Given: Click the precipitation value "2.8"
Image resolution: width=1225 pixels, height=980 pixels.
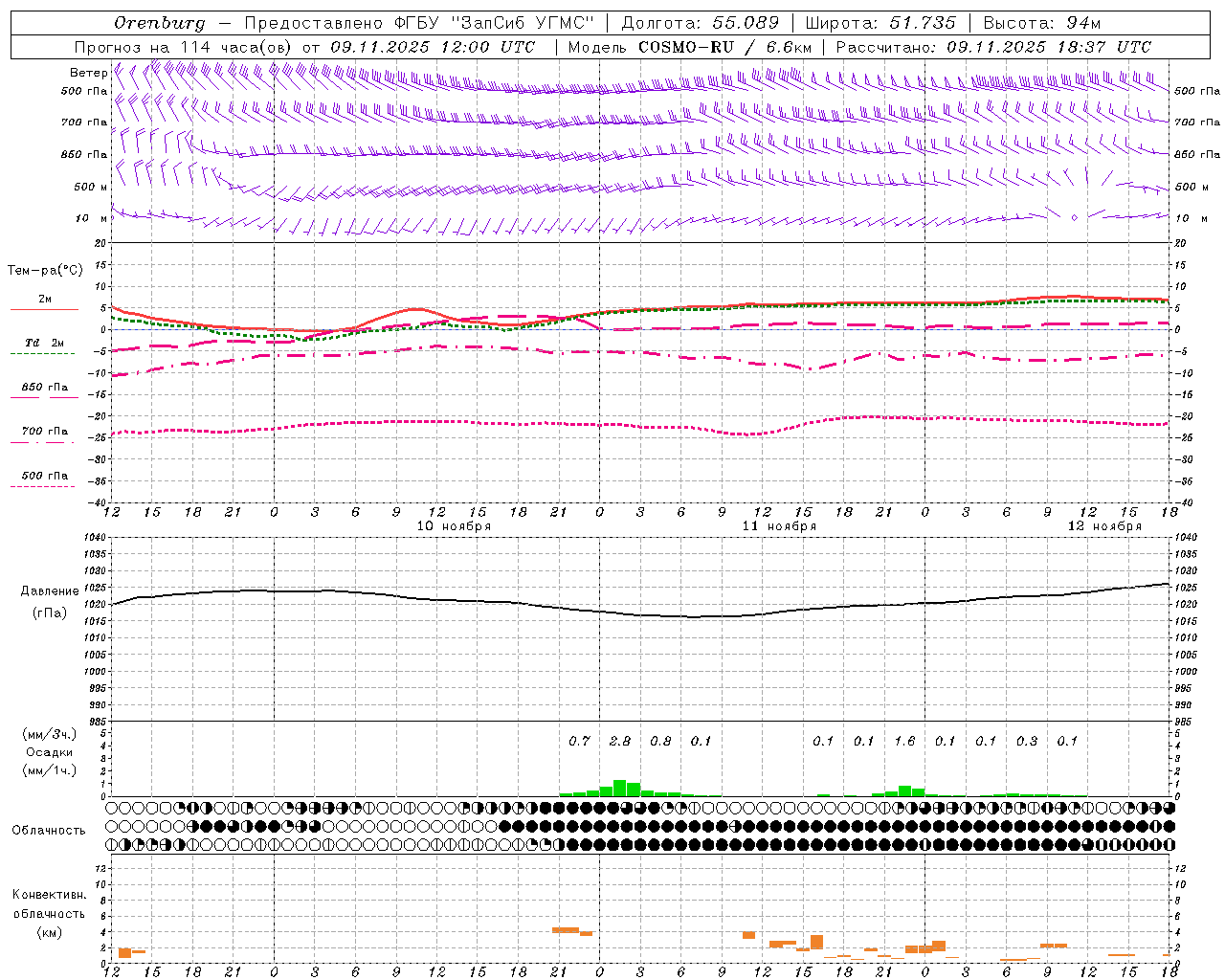Looking at the screenshot, I should [x=620, y=741].
